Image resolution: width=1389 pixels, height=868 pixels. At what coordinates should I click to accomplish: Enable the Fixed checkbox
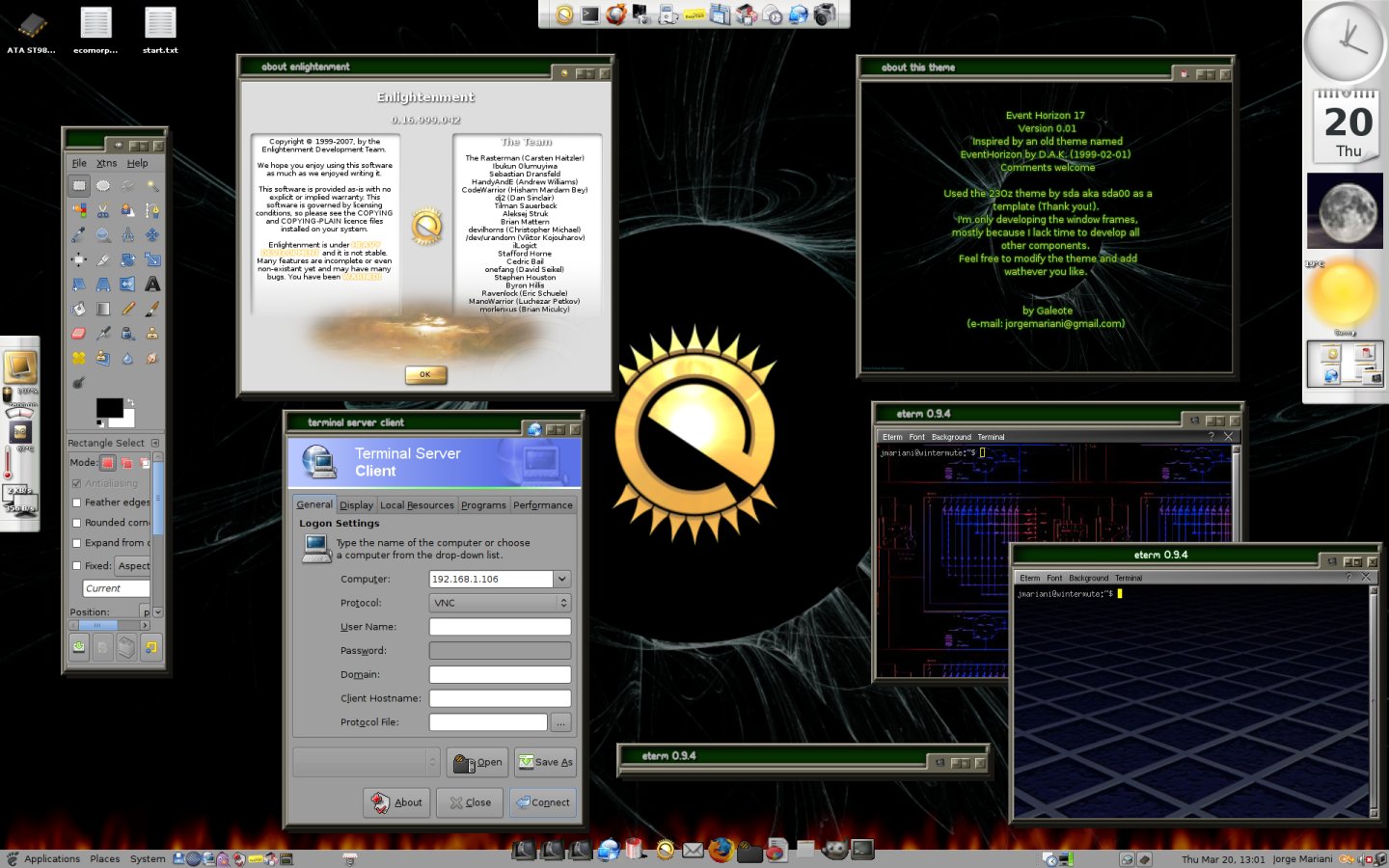pyautogui.click(x=76, y=566)
